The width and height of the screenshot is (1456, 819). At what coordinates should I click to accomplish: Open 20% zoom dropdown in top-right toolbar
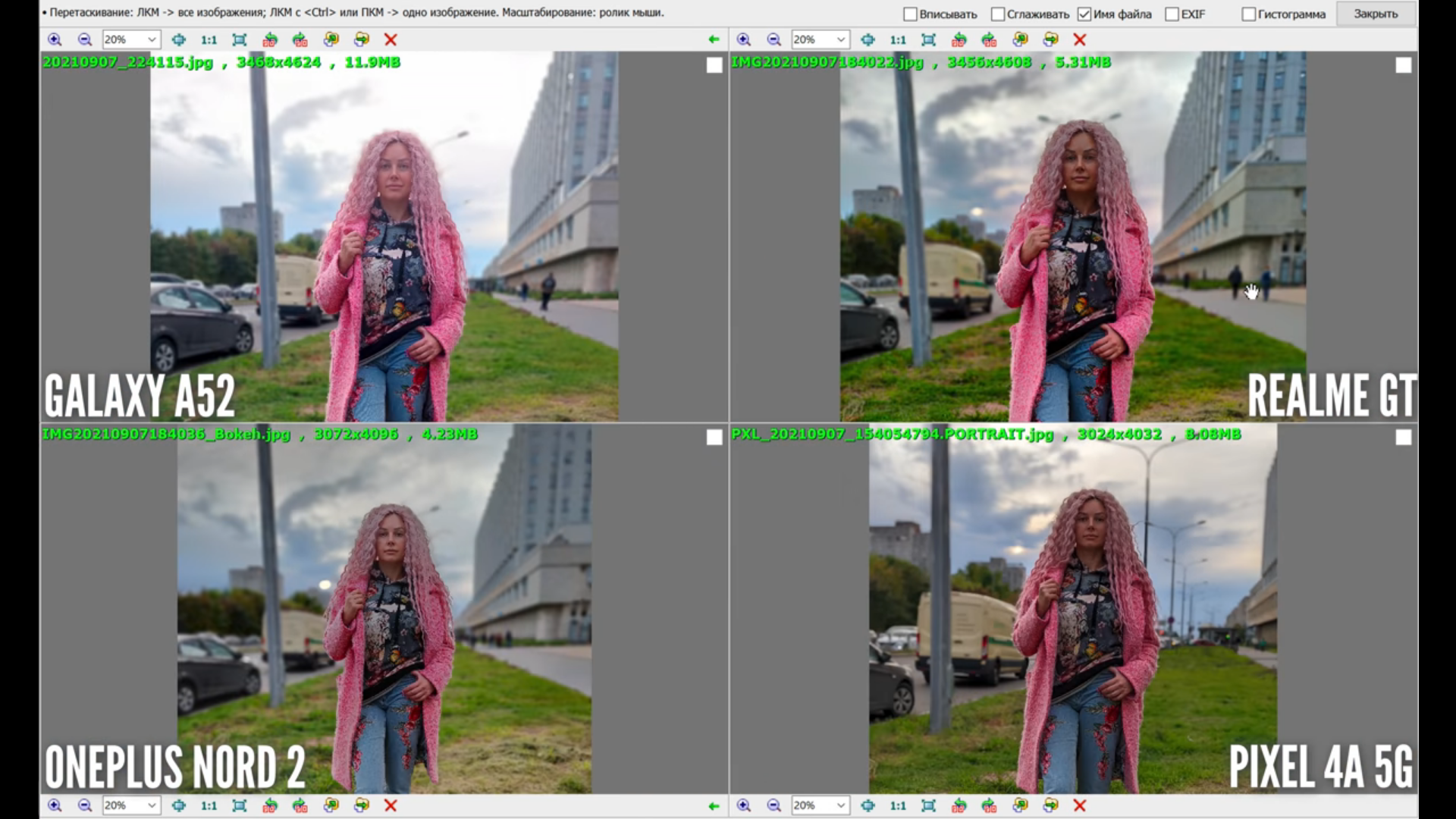point(840,39)
